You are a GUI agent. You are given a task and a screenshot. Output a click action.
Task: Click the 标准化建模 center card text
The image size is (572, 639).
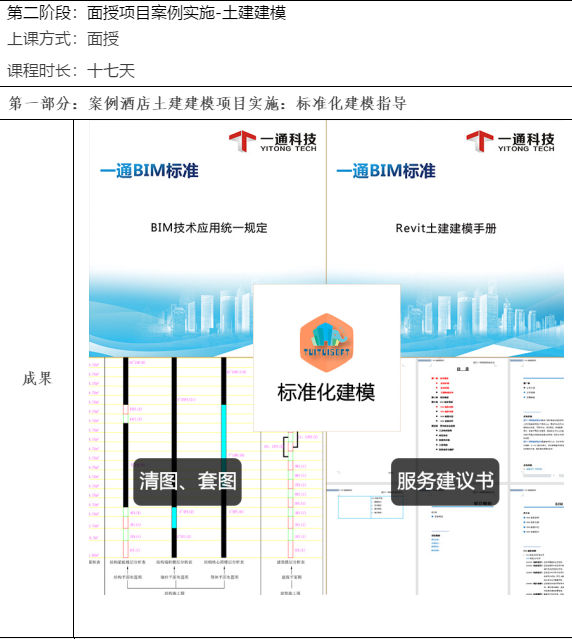click(326, 393)
